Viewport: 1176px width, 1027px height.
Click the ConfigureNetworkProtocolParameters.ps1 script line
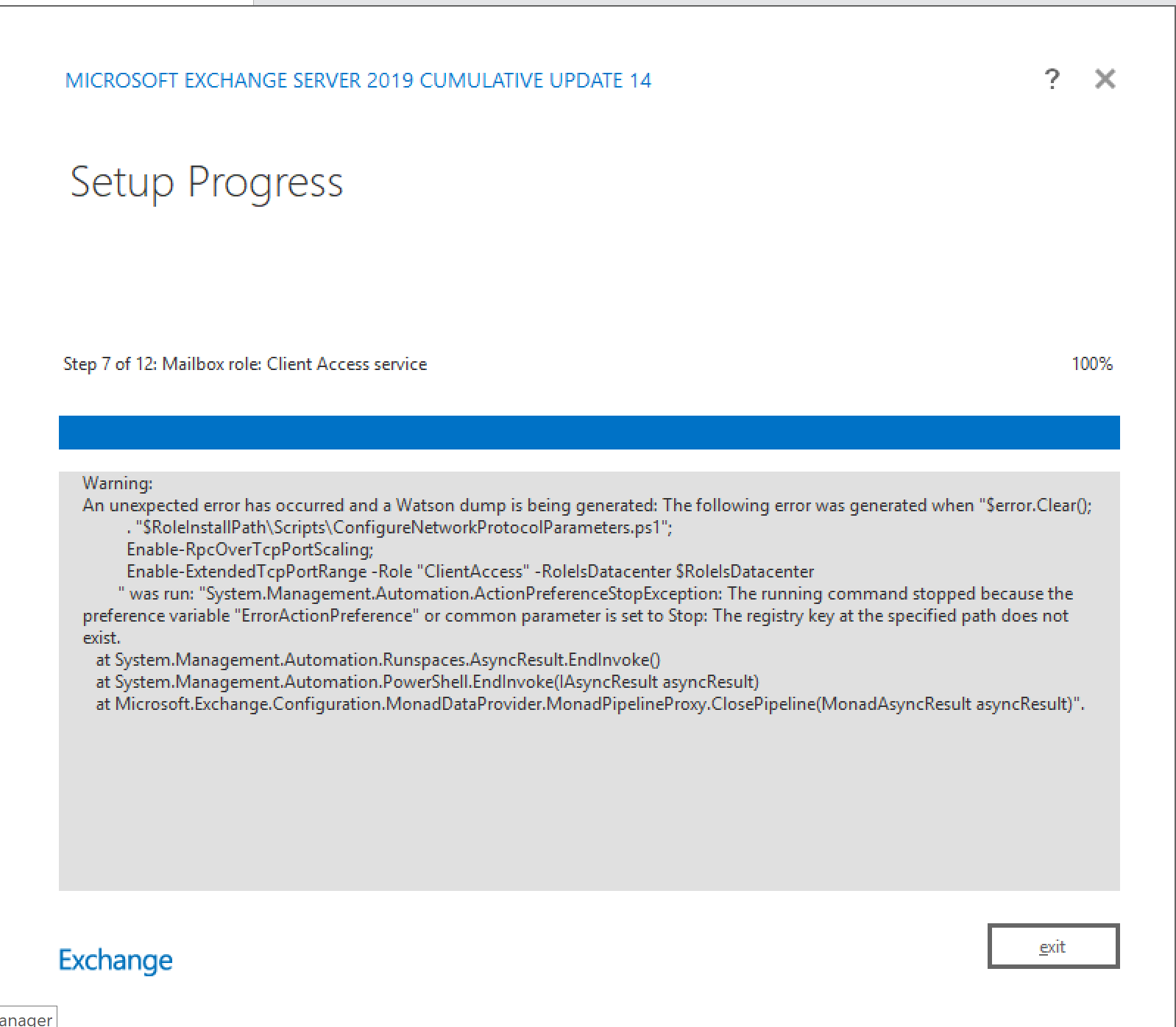[400, 527]
